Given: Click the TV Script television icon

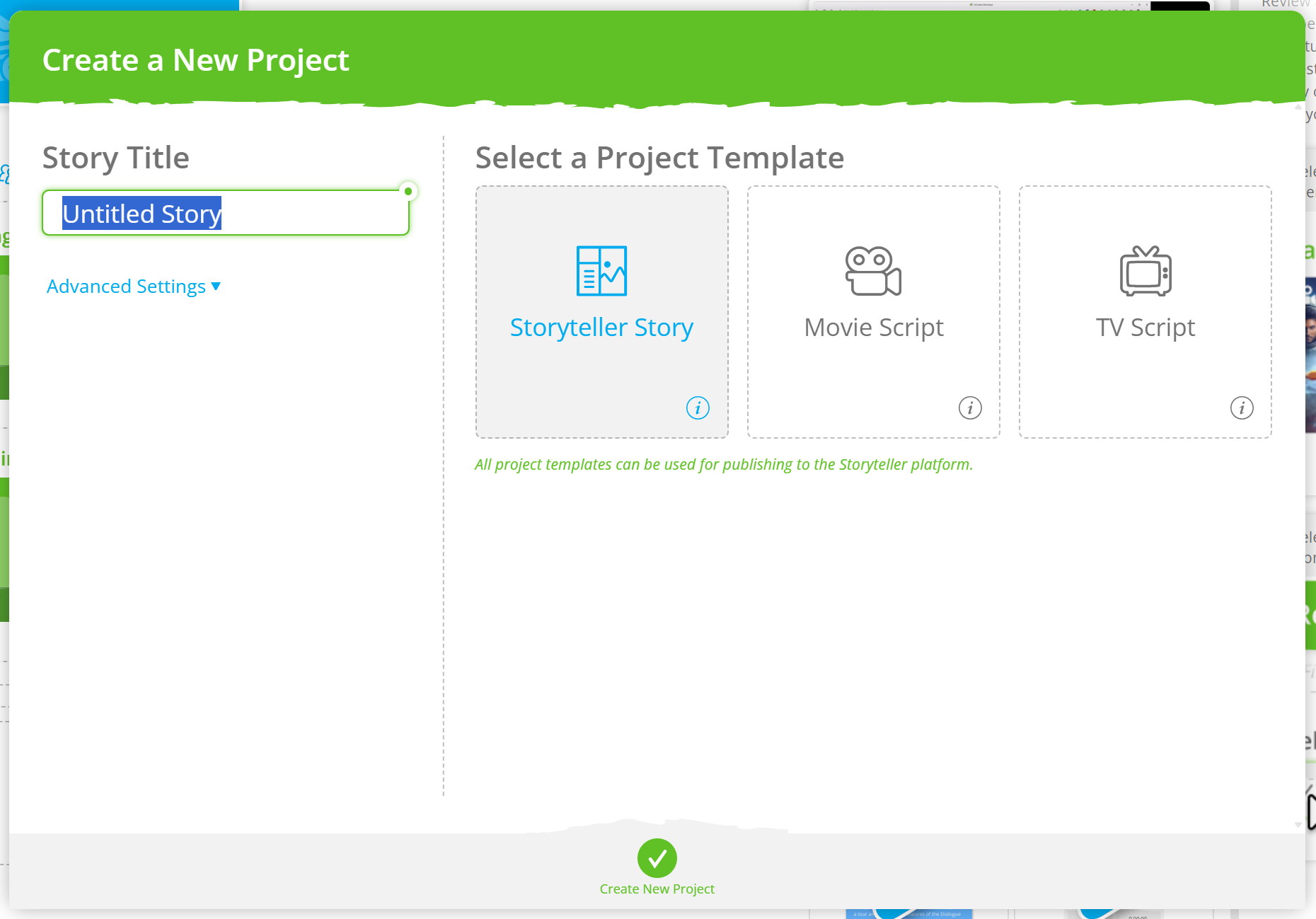Looking at the screenshot, I should 1145,271.
